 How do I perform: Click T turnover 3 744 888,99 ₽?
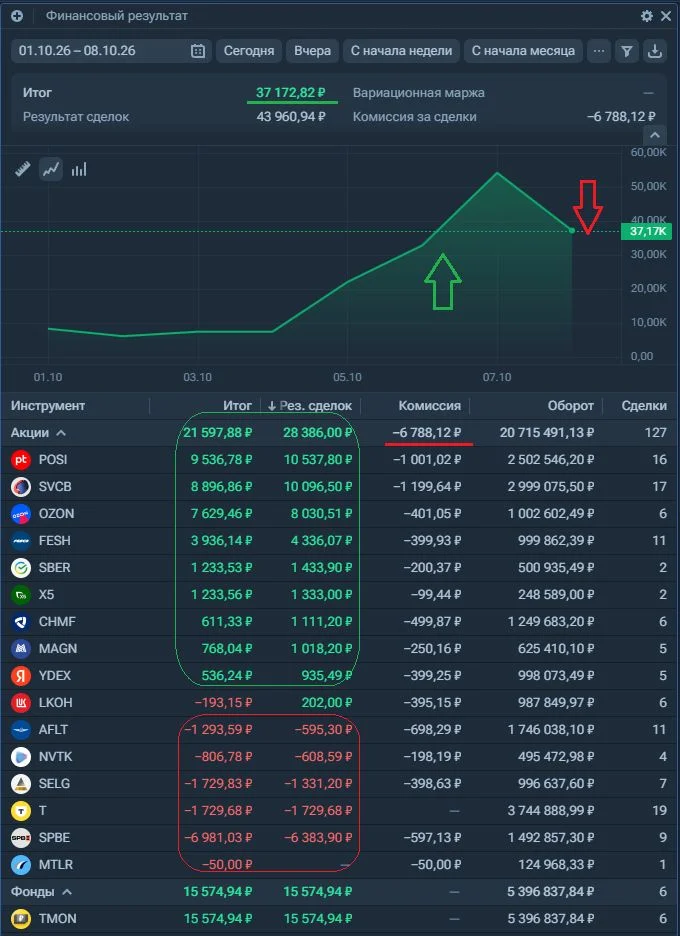click(550, 811)
